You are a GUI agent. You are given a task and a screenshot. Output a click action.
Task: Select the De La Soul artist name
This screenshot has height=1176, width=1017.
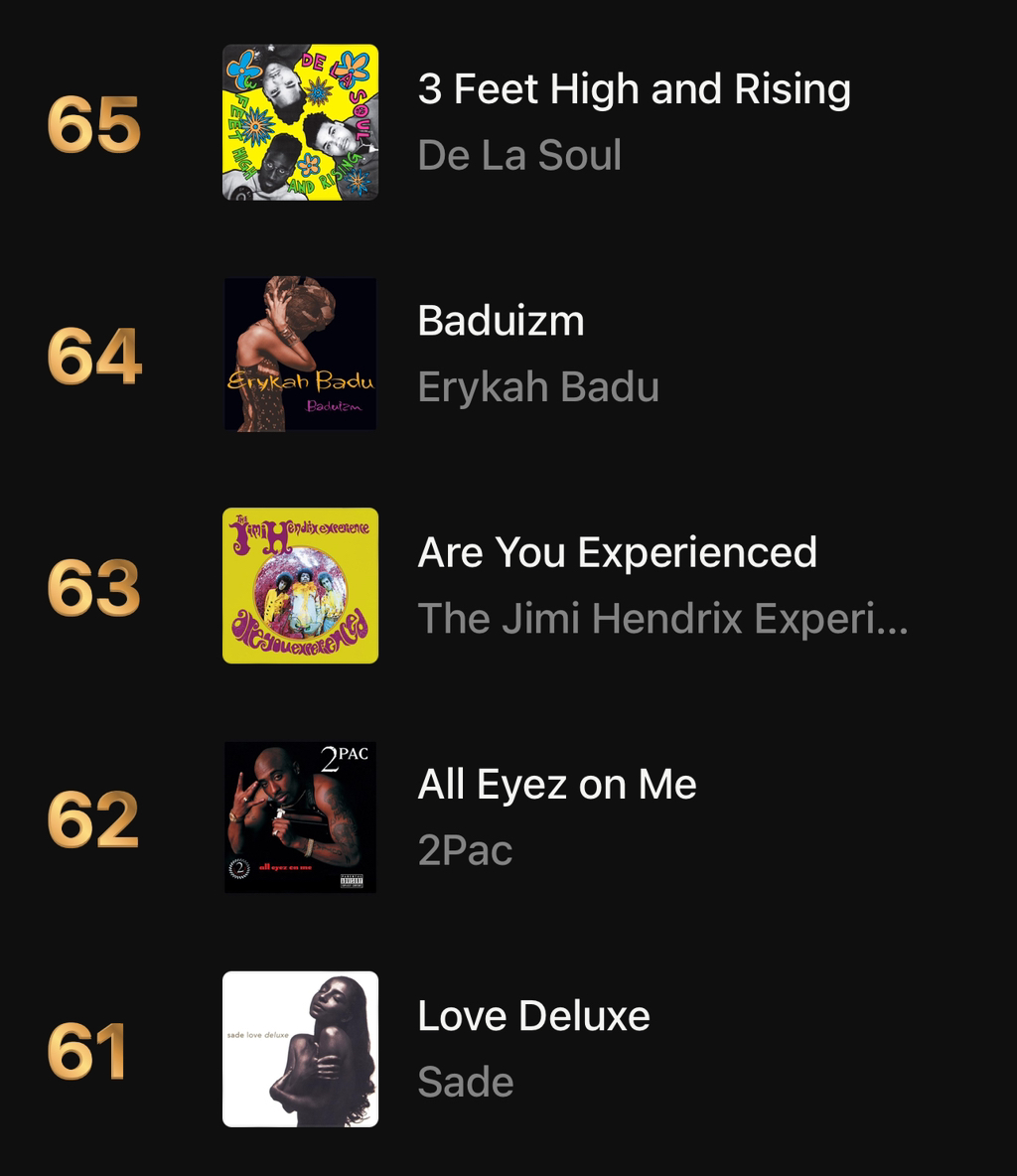519,155
